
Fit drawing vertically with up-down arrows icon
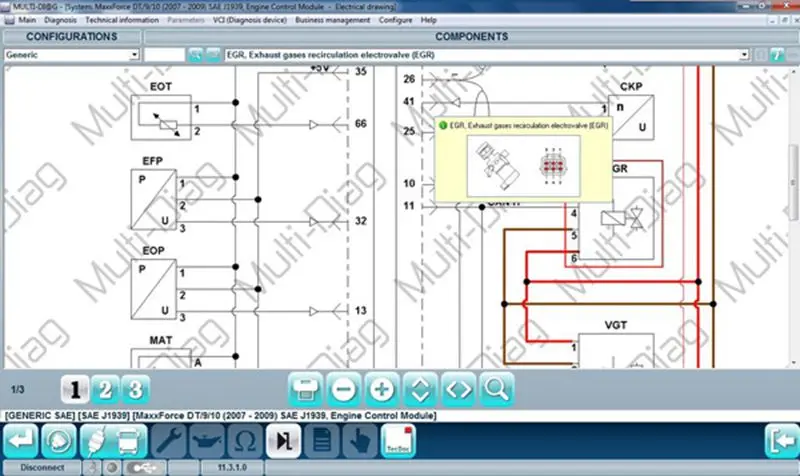[x=420, y=389]
